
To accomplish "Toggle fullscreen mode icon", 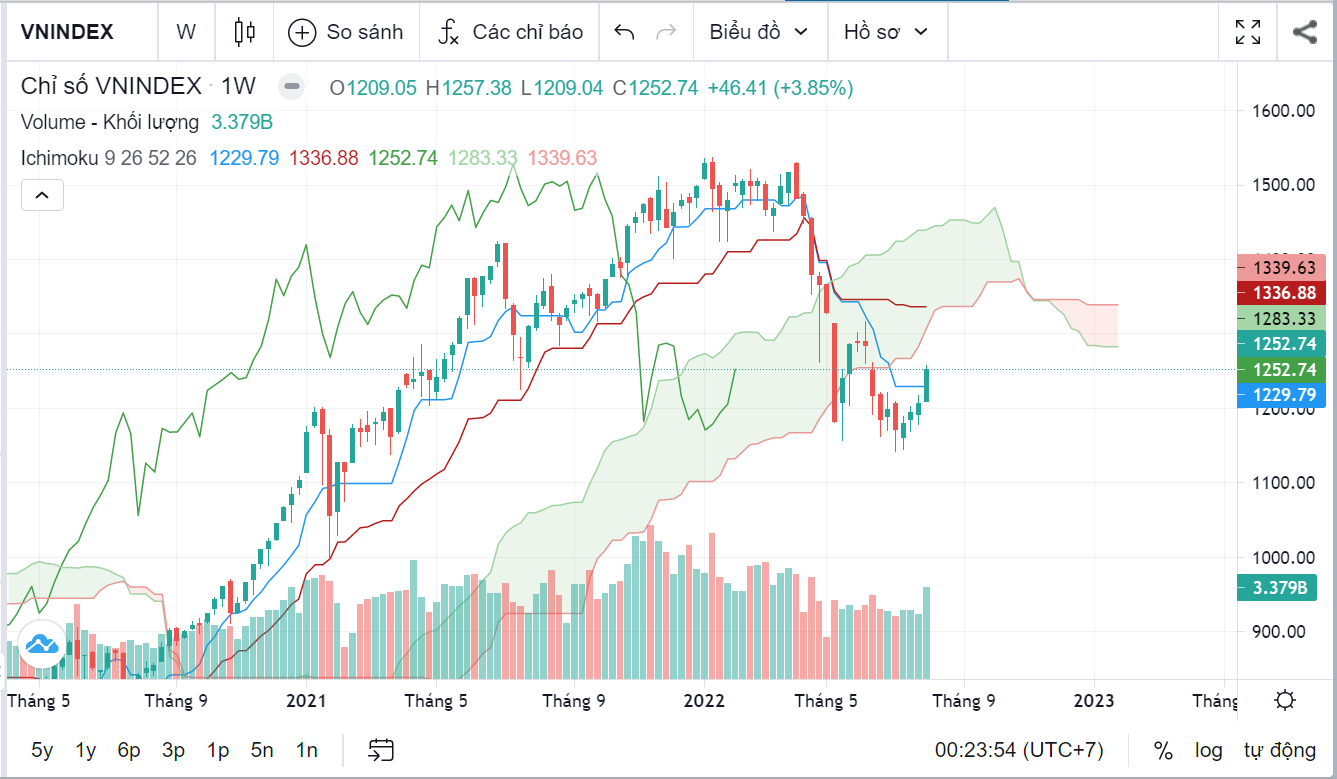I will tap(1248, 32).
